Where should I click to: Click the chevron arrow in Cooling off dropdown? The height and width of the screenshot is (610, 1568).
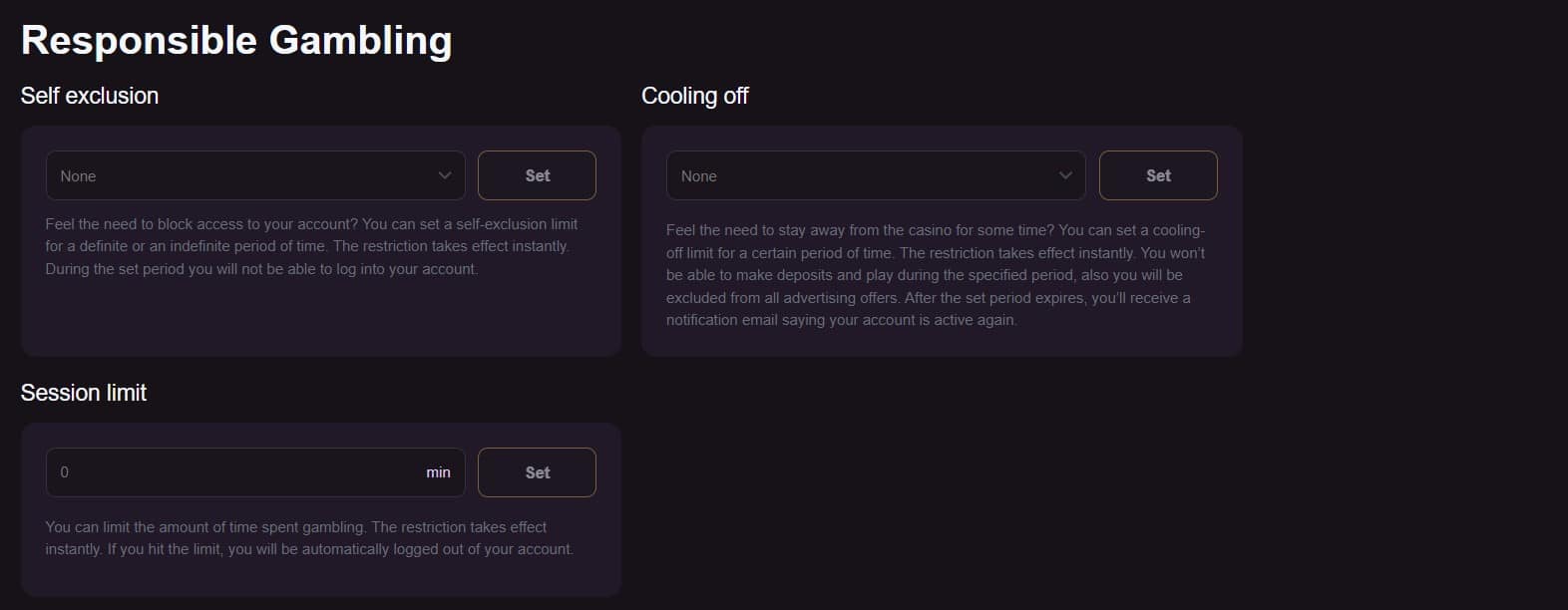pos(1065,175)
